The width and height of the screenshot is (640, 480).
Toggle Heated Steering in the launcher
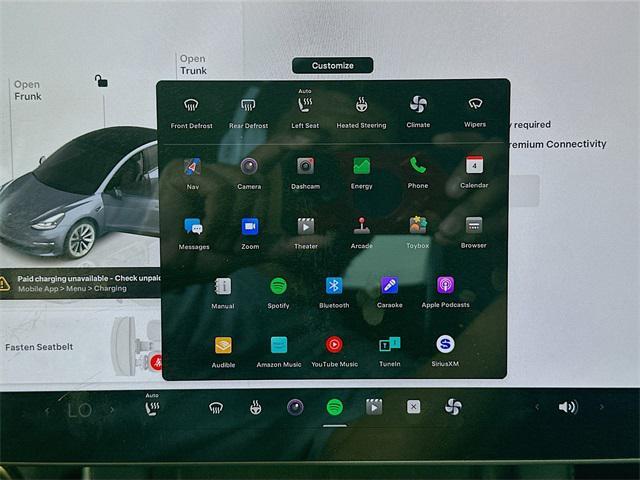[x=361, y=113]
